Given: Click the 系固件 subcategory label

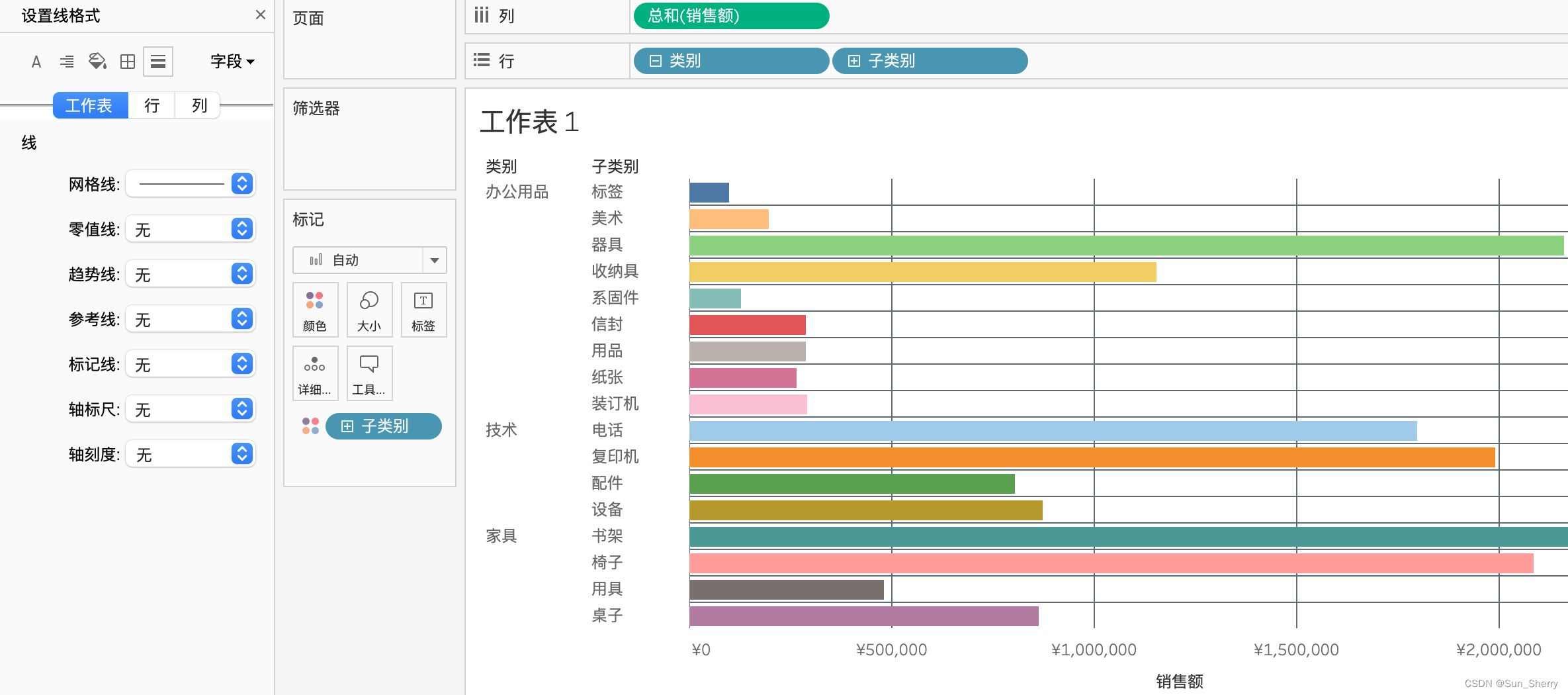Looking at the screenshot, I should (615, 298).
